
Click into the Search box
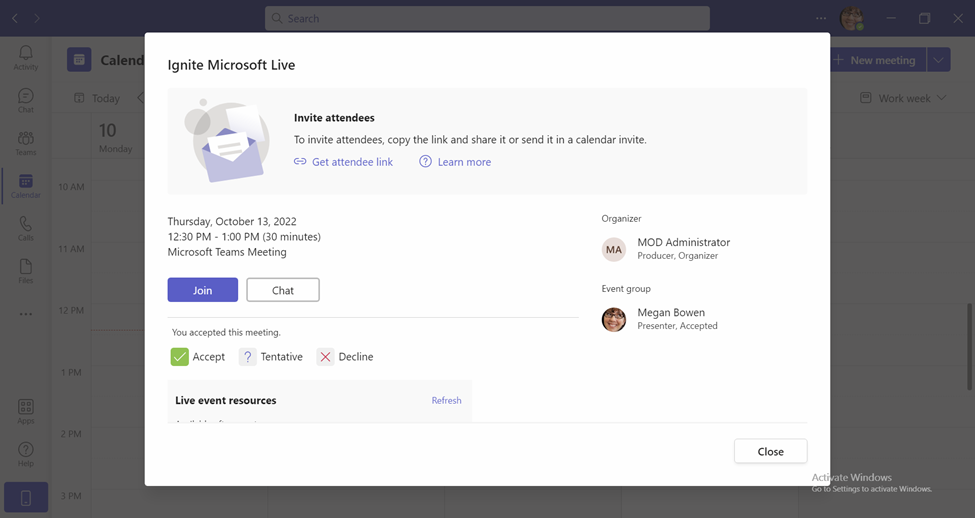[x=487, y=19]
